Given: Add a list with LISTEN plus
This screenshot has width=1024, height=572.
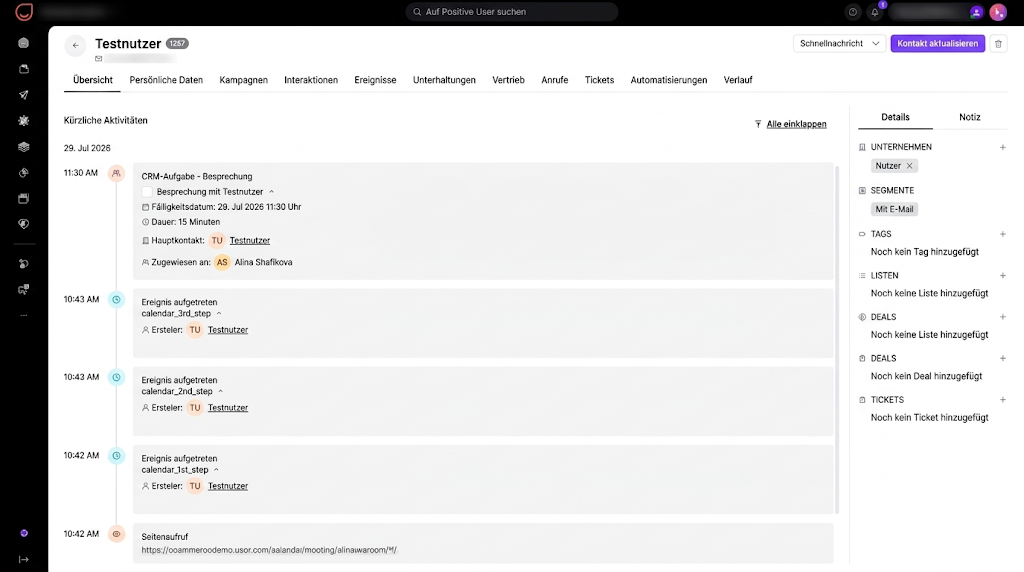Looking at the screenshot, I should click(1002, 276).
